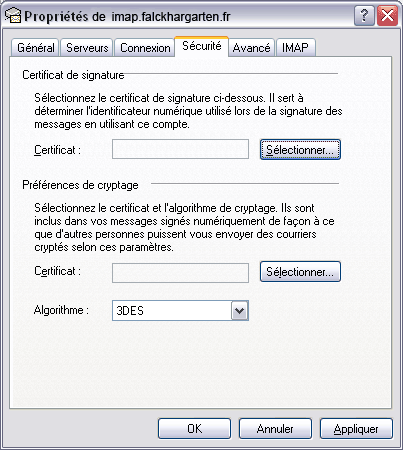Image resolution: width=403 pixels, height=450 pixels.
Task: Click the question mark help button
Action: [x=364, y=15]
